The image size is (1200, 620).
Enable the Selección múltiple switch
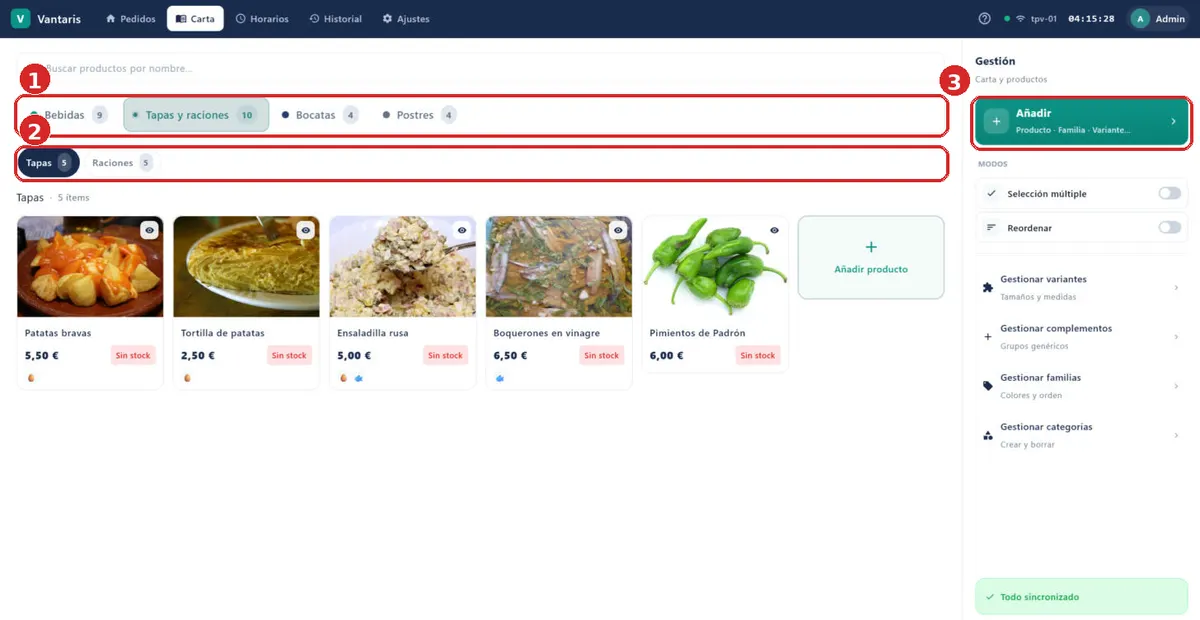click(1169, 194)
